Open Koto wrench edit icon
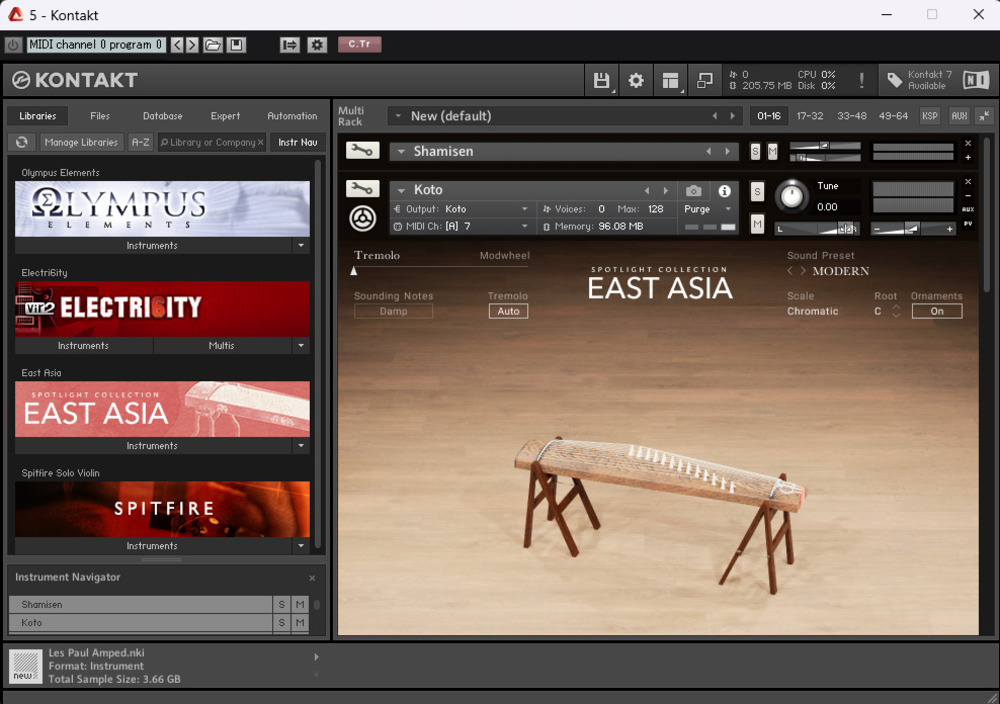The image size is (1000, 704). click(x=362, y=189)
